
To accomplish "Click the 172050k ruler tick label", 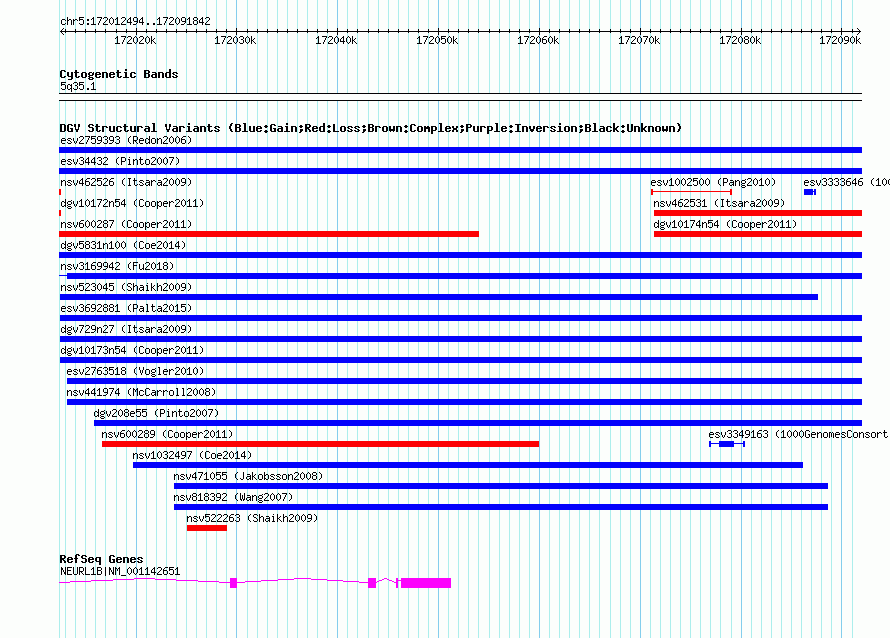I will pyautogui.click(x=437, y=40).
